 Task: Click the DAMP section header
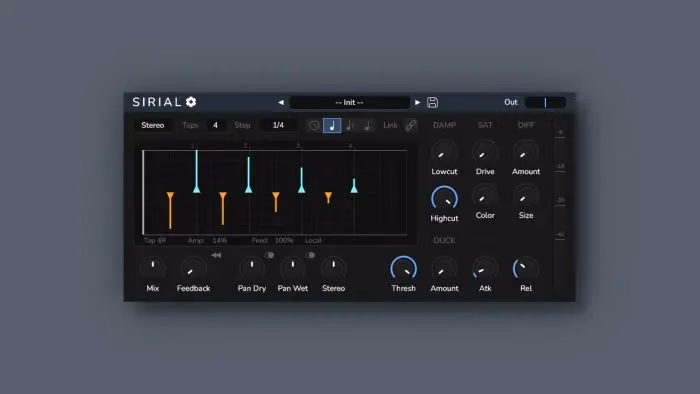click(444, 125)
